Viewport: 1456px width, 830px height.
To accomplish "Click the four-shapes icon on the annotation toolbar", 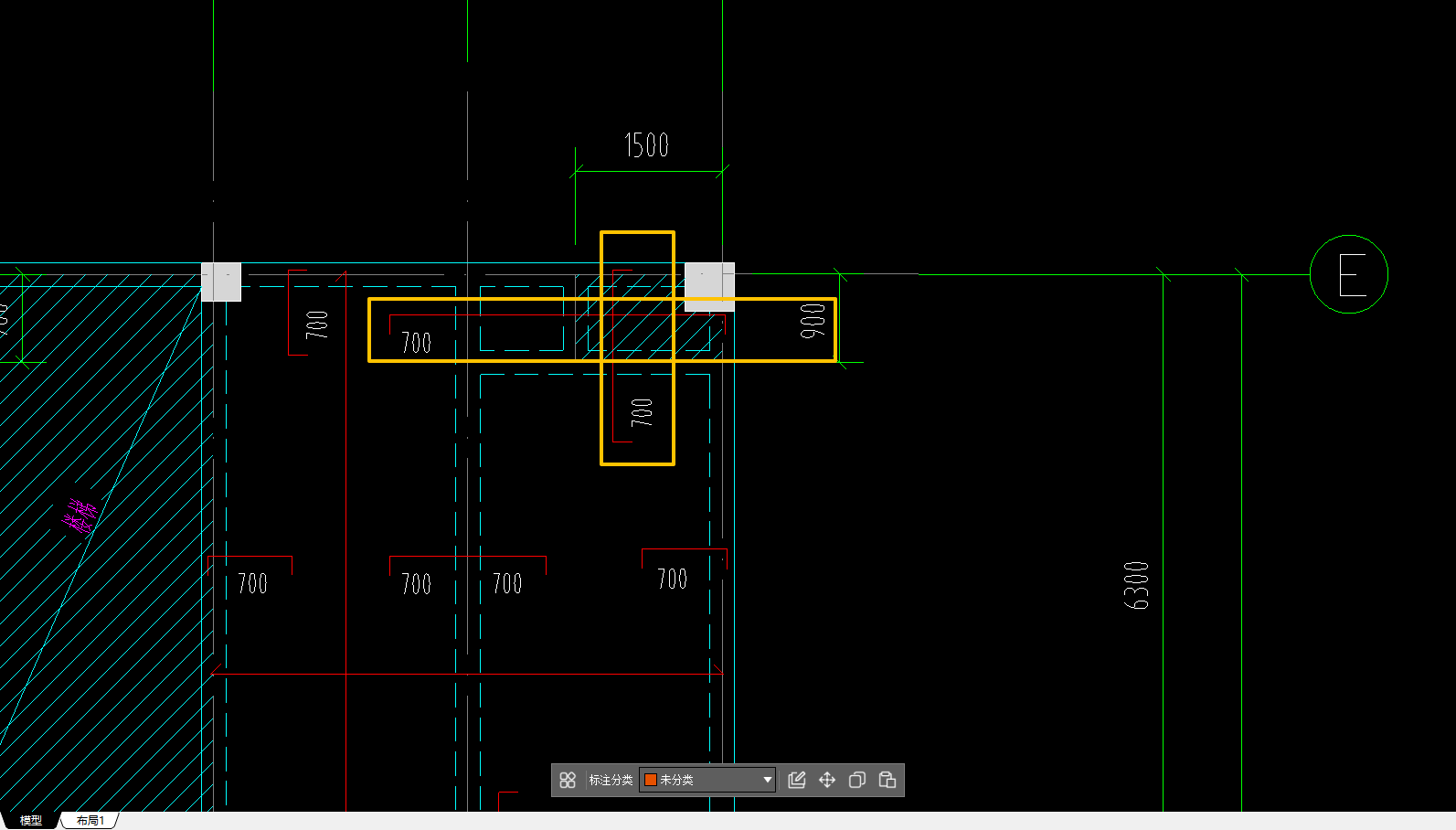I will tap(568, 780).
